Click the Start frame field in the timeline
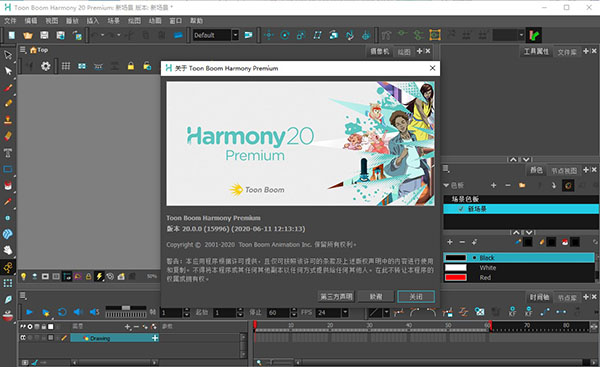Screen dimensions: 600x367 pos(225,313)
